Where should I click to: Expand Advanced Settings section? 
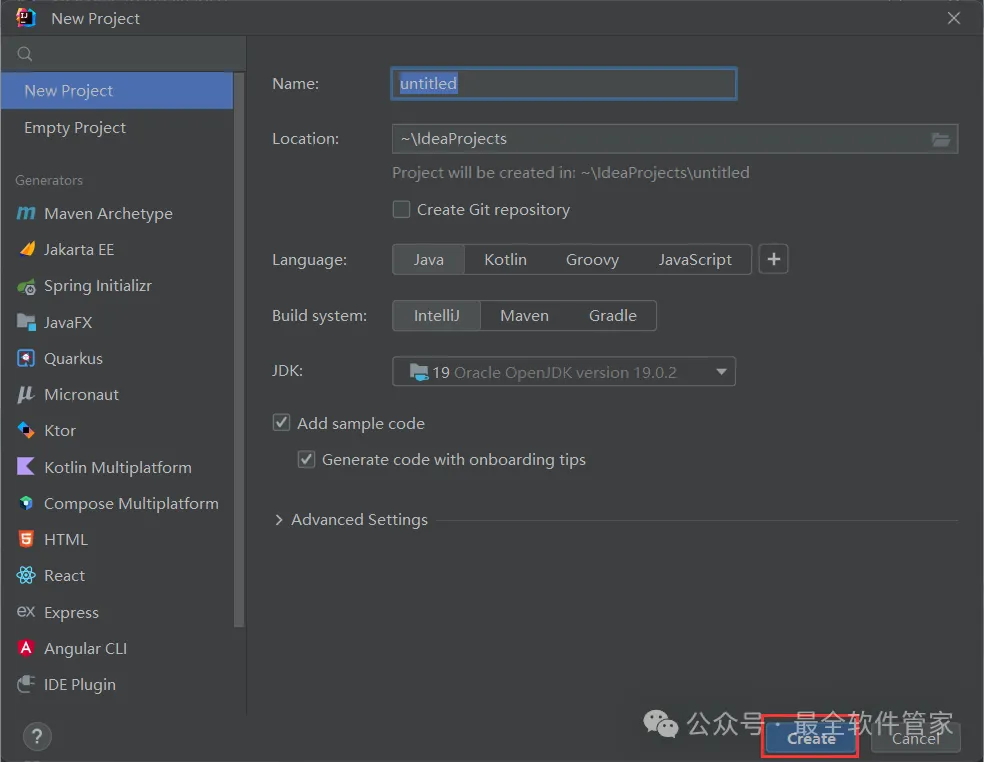[x=279, y=520]
